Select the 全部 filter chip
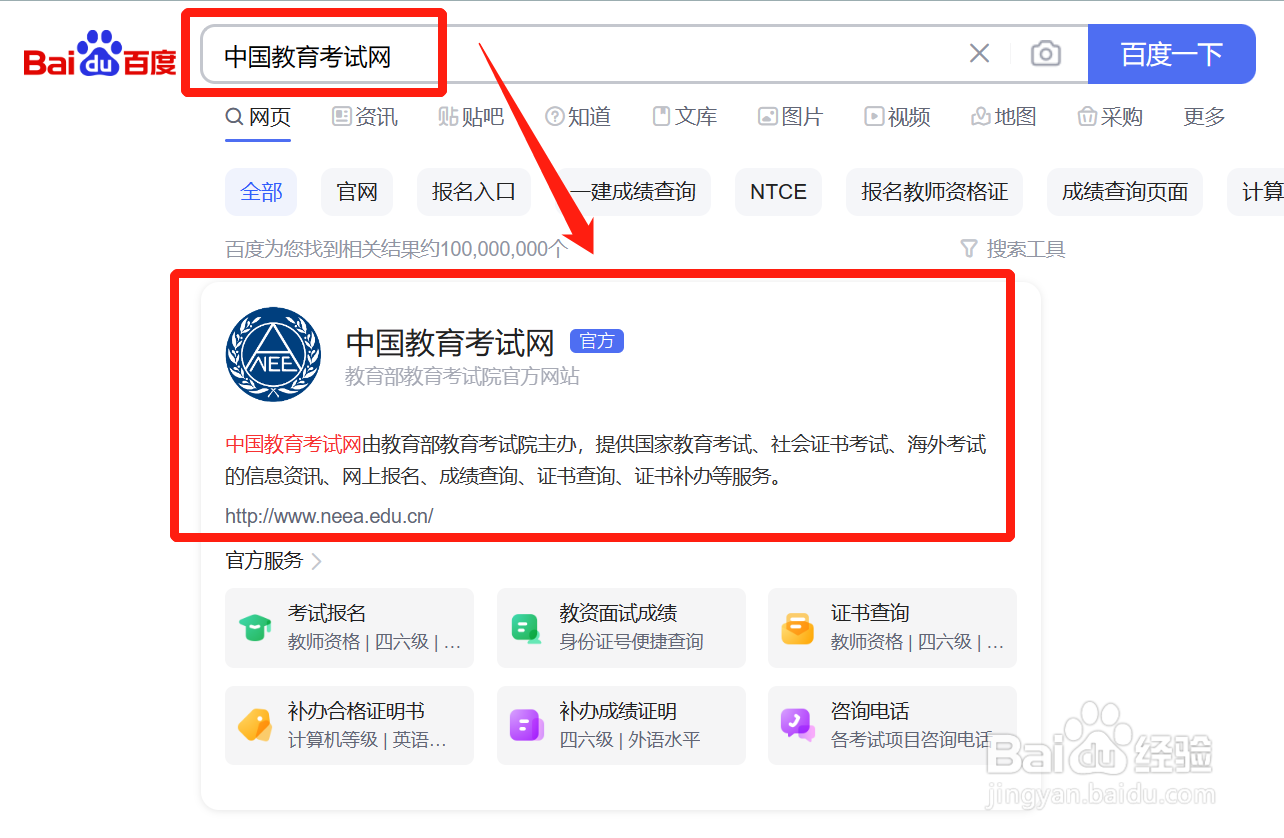Screen dimensions: 1284x838 [261, 192]
